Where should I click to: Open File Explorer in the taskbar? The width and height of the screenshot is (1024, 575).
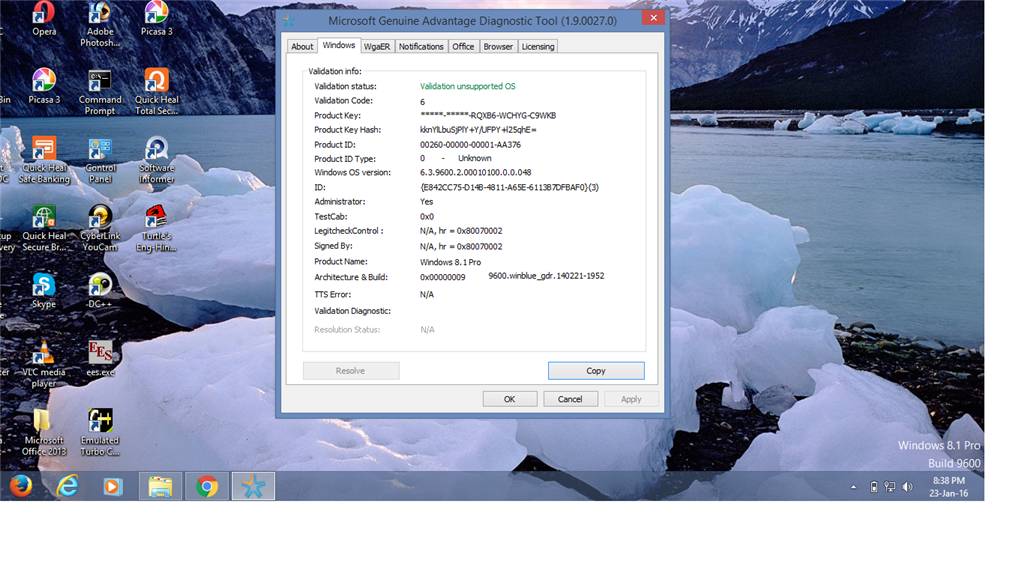point(160,486)
